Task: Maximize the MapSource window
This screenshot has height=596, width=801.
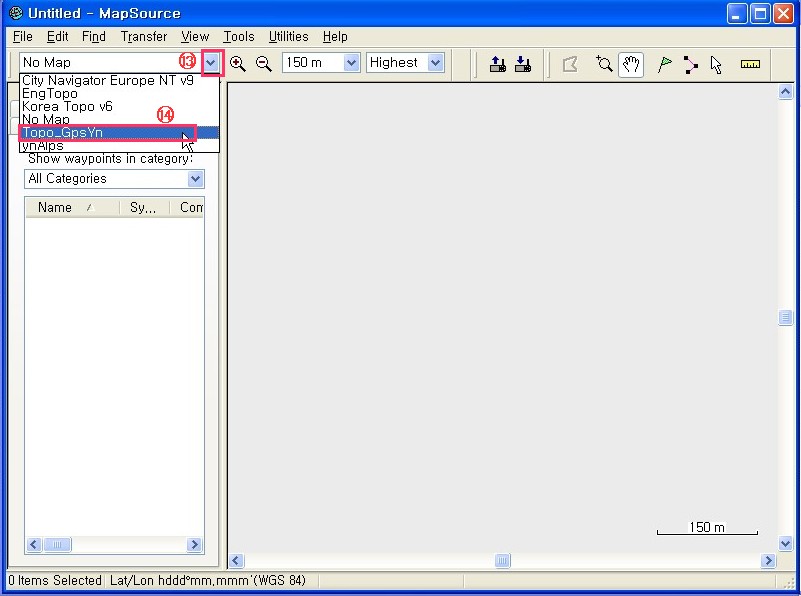Action: click(760, 13)
